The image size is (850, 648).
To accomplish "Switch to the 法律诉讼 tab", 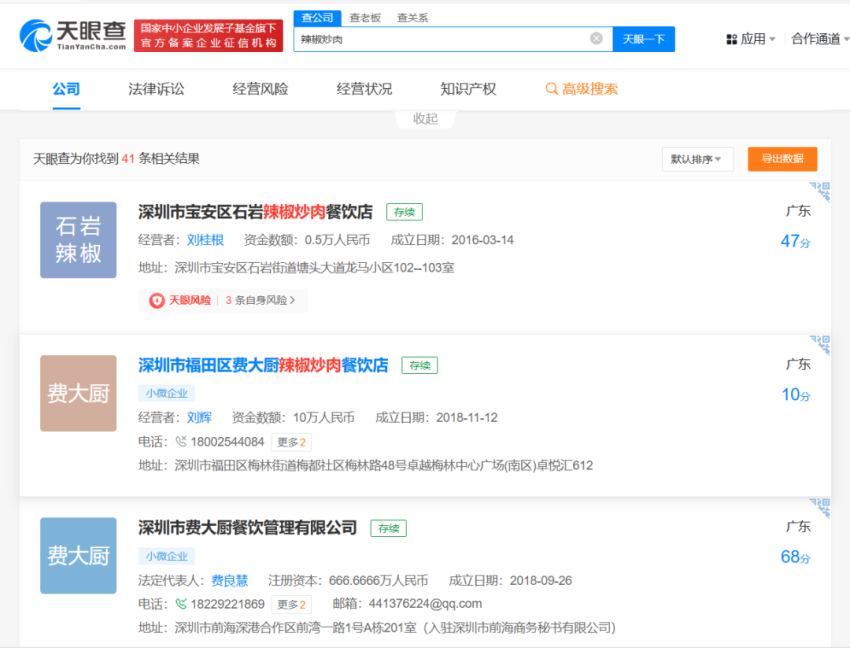I will 156,89.
